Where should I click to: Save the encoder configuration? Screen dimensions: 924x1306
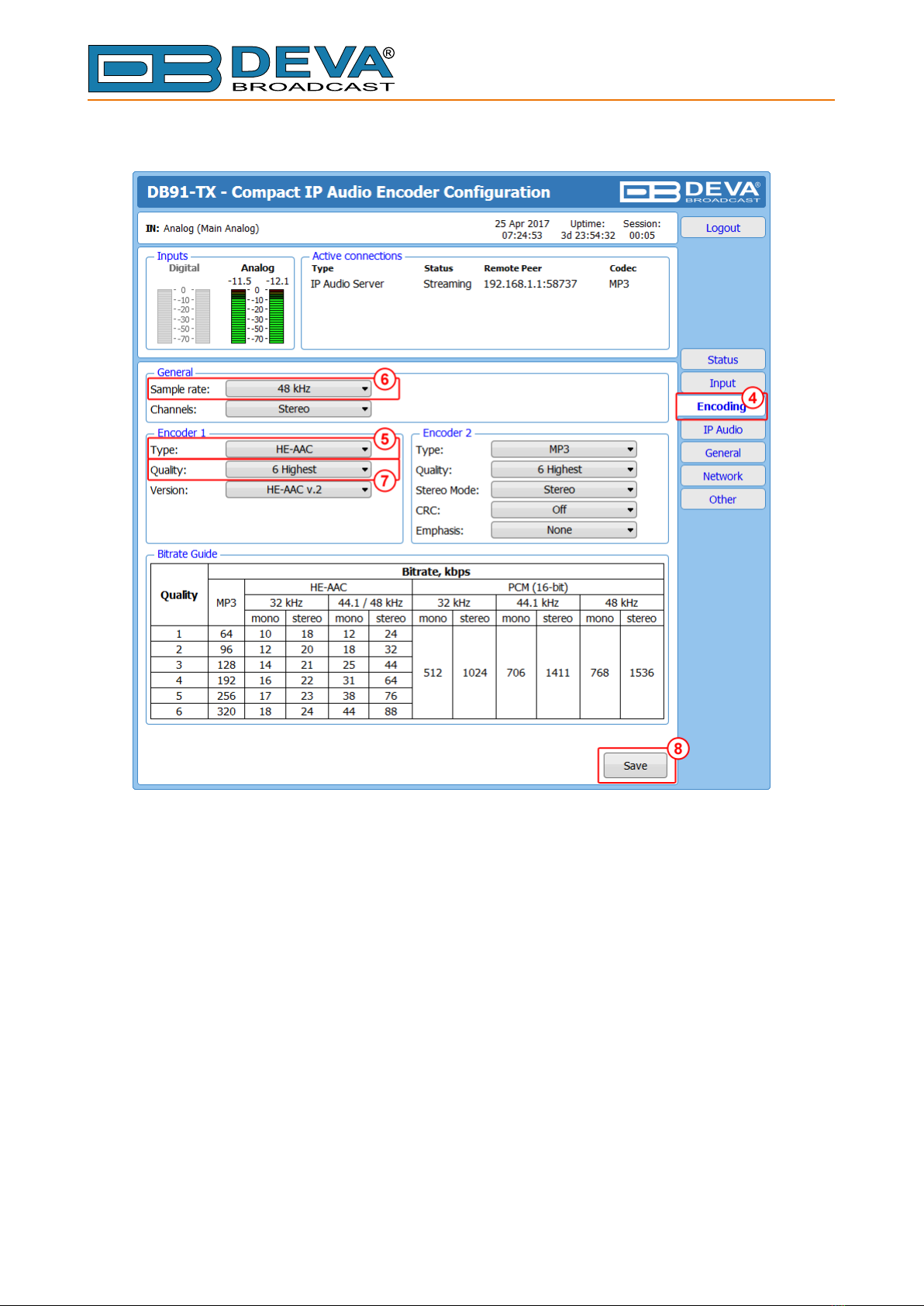(x=635, y=766)
